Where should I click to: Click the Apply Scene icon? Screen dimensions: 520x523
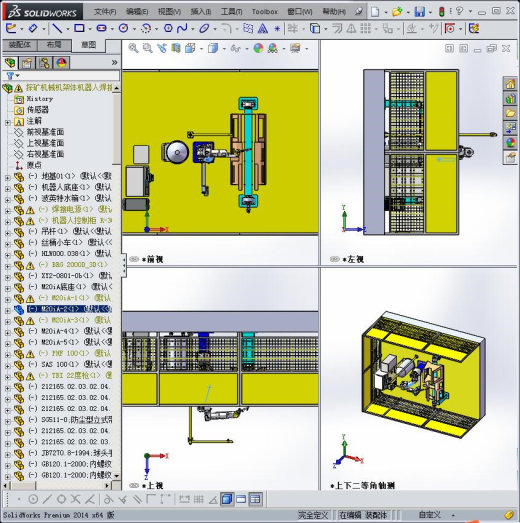coord(273,48)
